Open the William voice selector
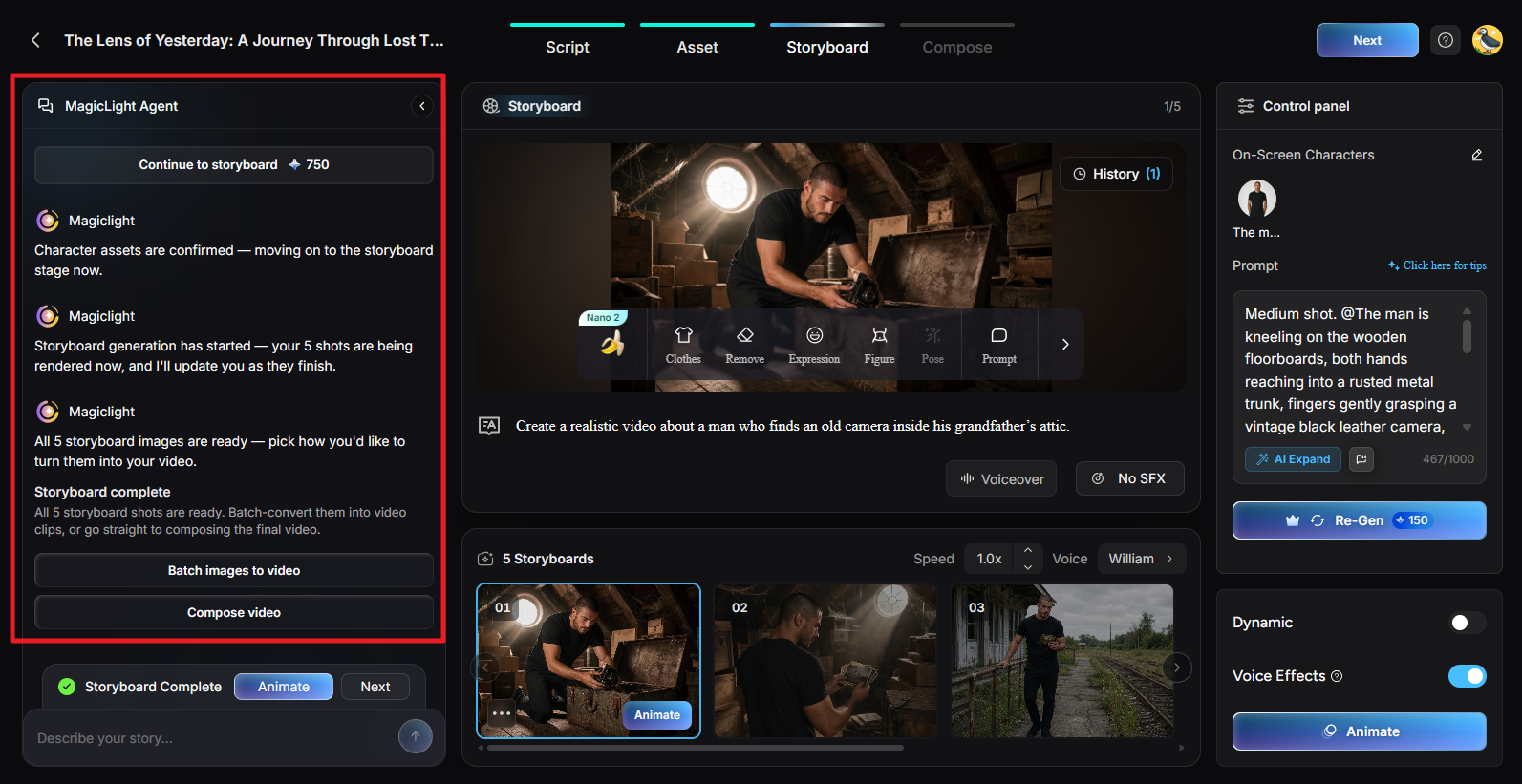The width and height of the screenshot is (1522, 784). pos(1141,559)
